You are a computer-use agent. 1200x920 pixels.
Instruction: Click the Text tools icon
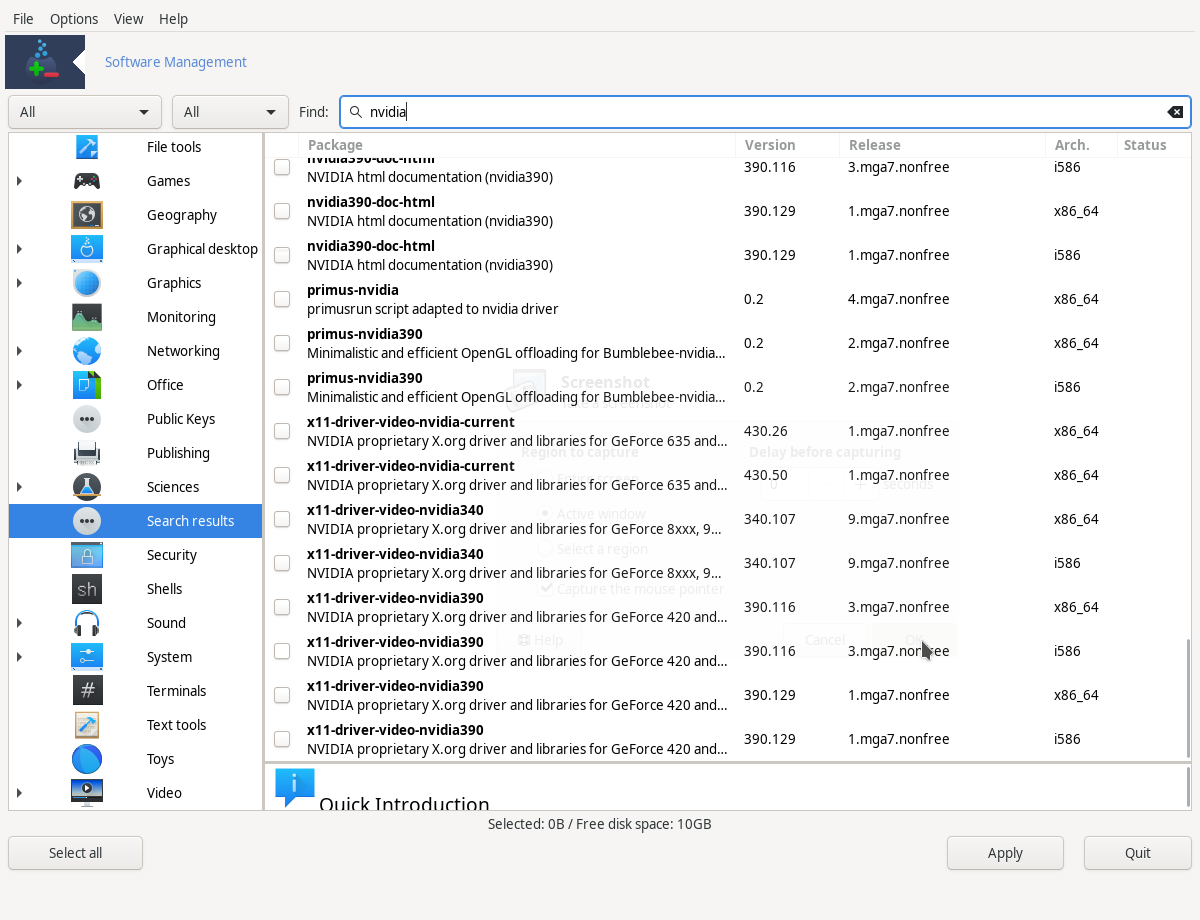click(x=87, y=725)
